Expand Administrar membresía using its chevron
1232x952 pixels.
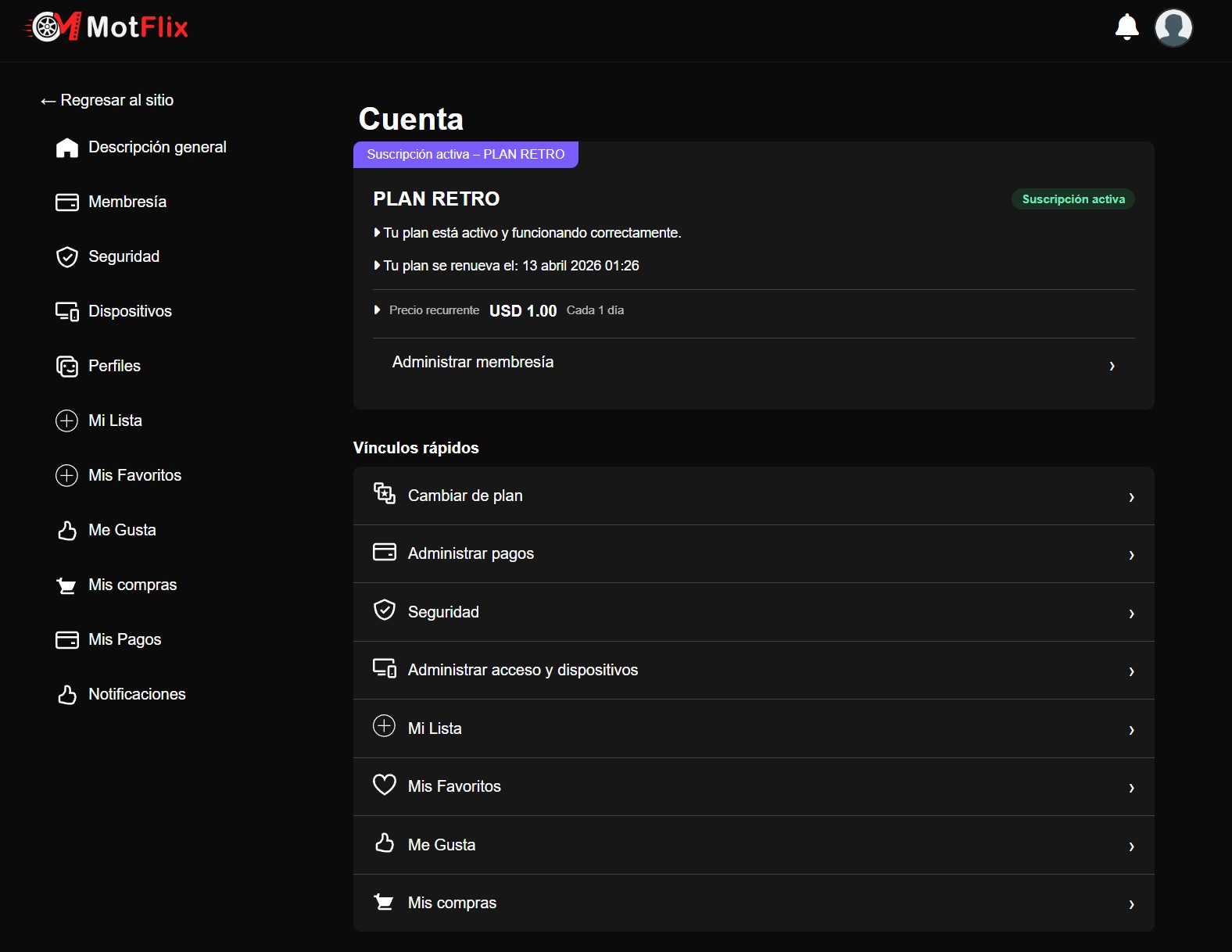1112,366
